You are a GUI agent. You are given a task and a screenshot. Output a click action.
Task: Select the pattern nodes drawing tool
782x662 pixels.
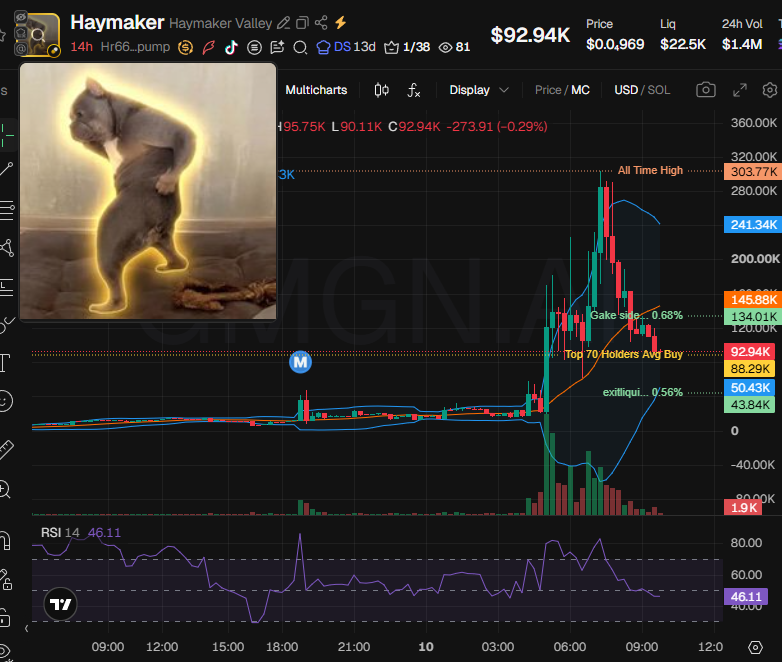(6, 247)
